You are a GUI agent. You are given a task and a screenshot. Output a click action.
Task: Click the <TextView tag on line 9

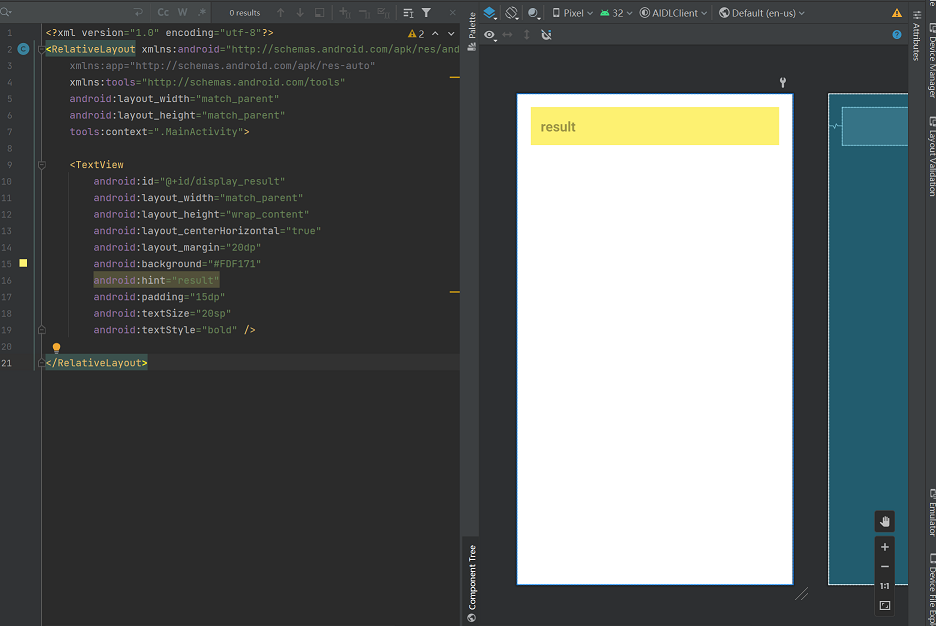tap(97, 165)
